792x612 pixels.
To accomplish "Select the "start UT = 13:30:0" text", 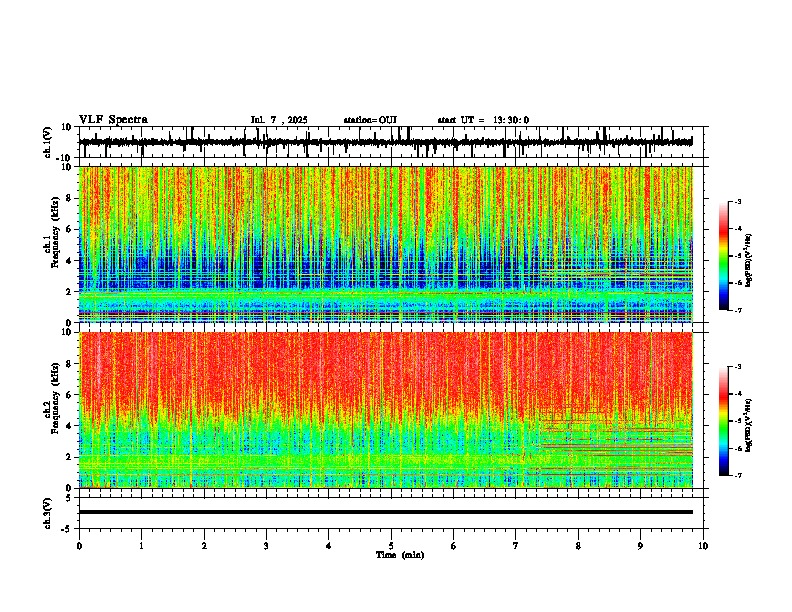I will [483, 120].
